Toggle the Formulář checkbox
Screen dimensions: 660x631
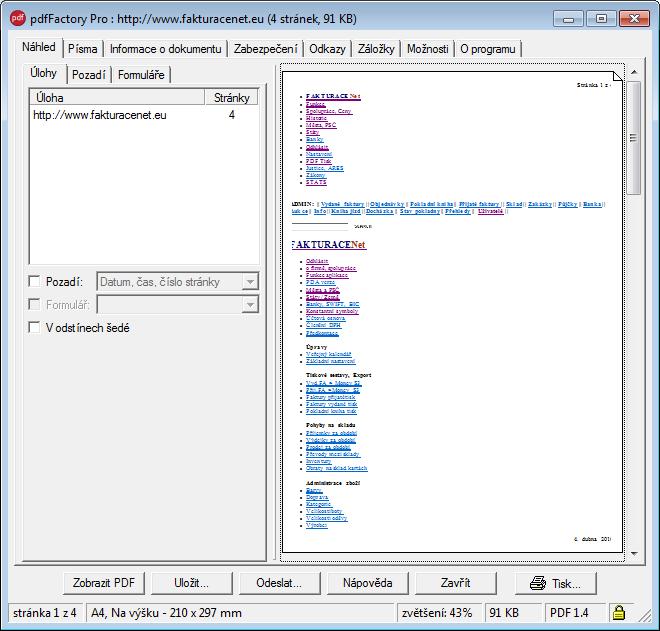[34, 304]
